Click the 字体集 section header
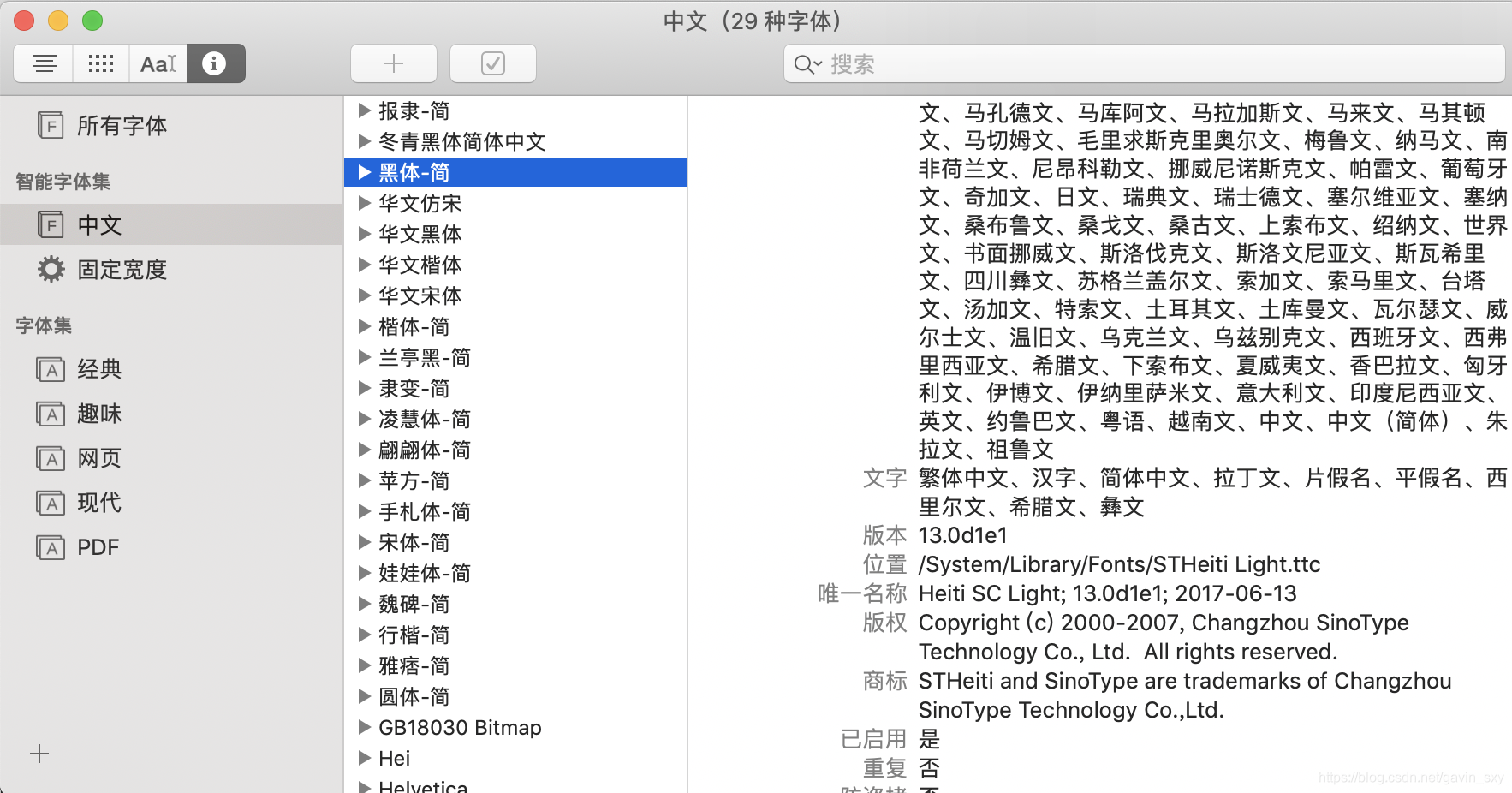The height and width of the screenshot is (793, 1512). 44,325
